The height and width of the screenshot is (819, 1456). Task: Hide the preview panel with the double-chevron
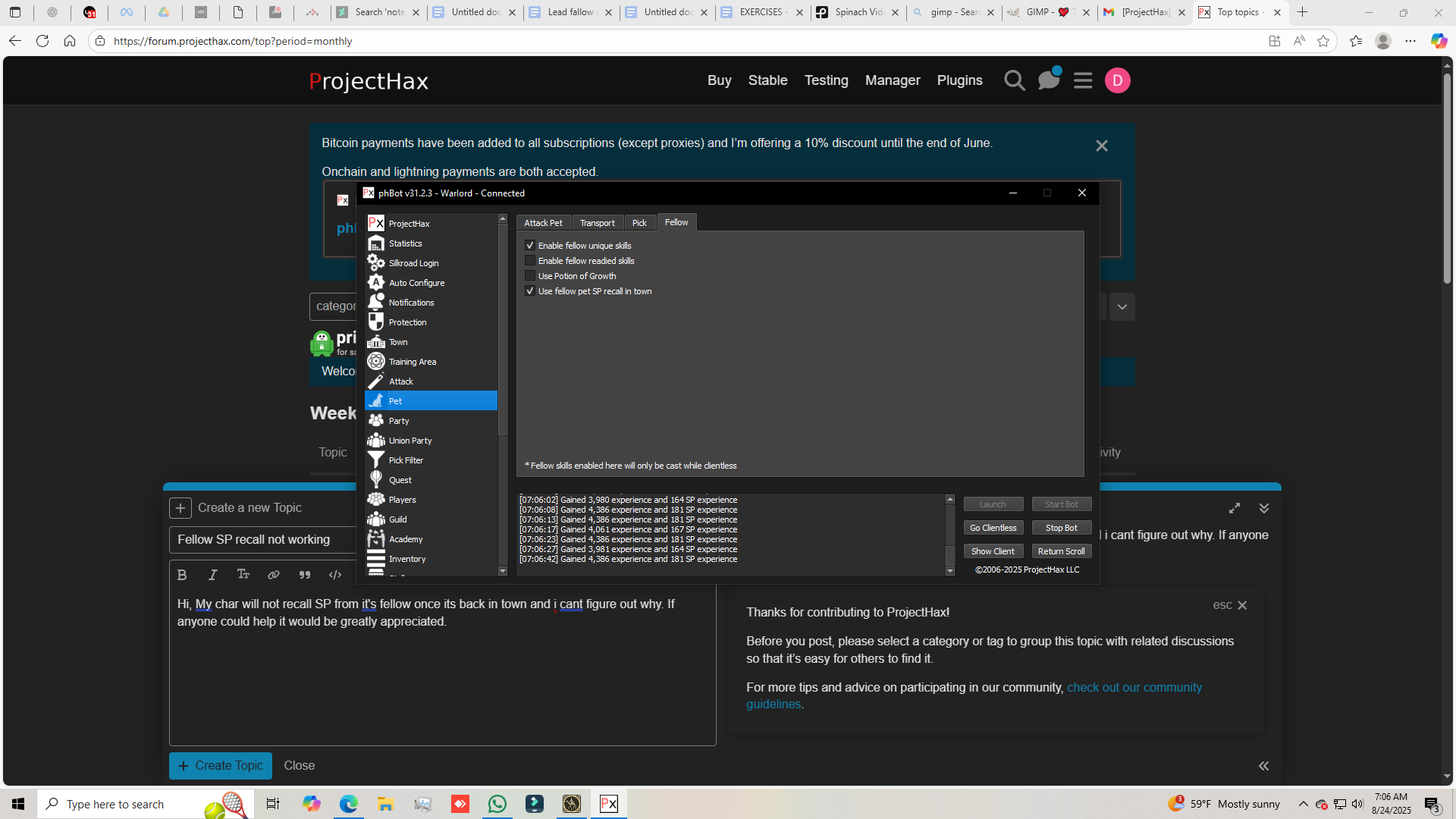tap(1264, 766)
